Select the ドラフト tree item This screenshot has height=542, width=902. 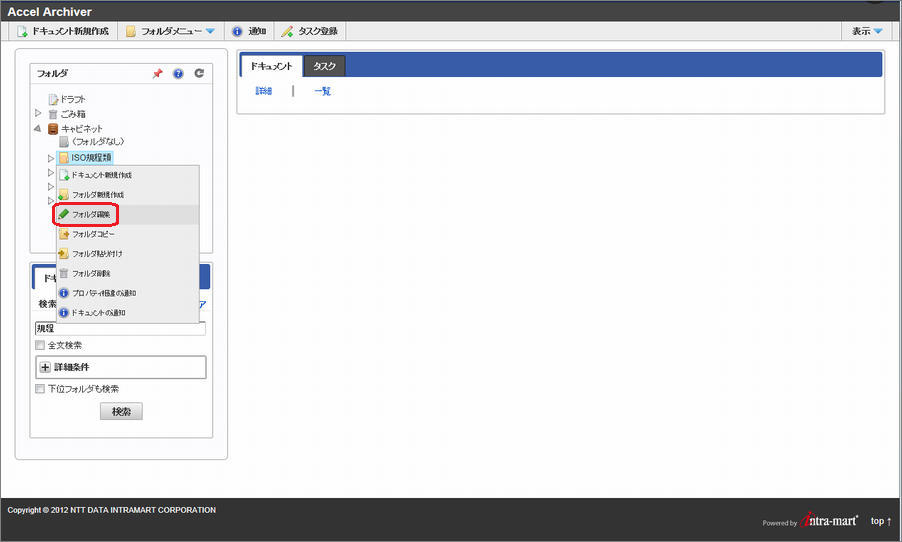click(67, 99)
